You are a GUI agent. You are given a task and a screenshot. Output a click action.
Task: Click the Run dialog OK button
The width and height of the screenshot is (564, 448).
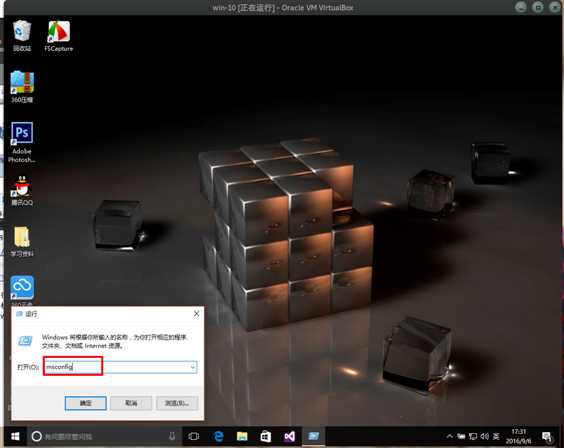click(86, 403)
